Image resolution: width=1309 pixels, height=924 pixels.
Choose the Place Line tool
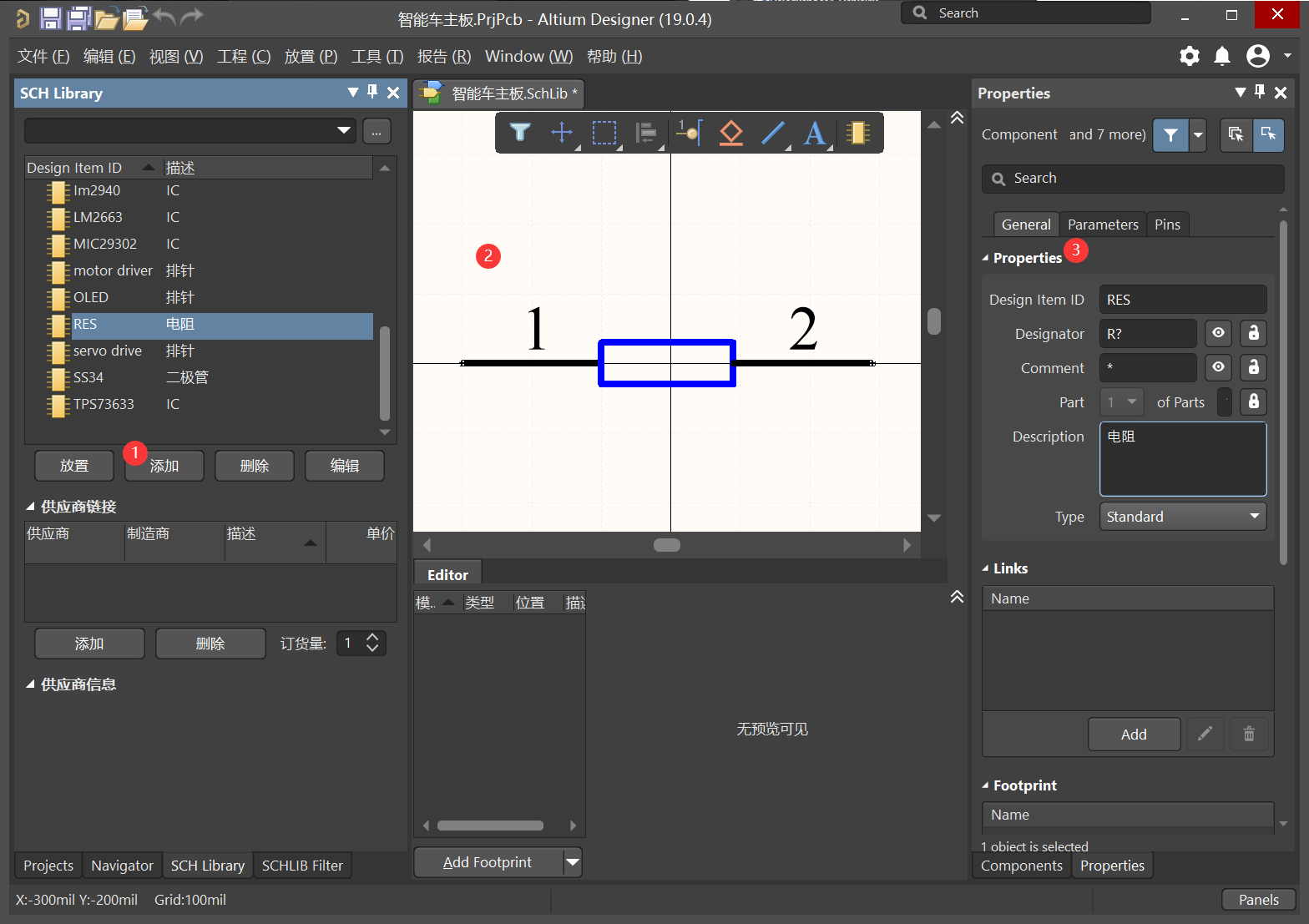click(774, 133)
